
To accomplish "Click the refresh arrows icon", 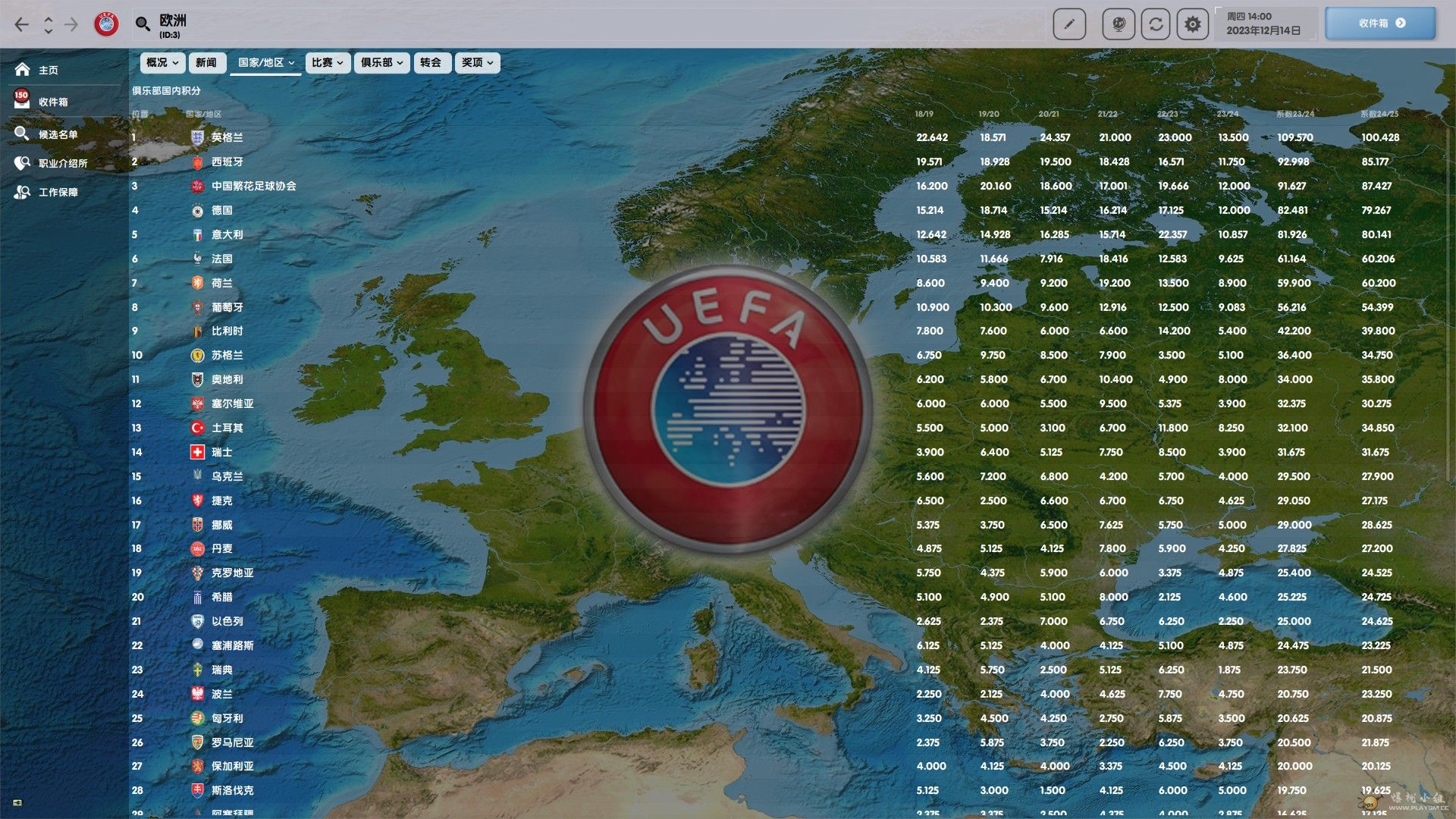I will [1156, 24].
